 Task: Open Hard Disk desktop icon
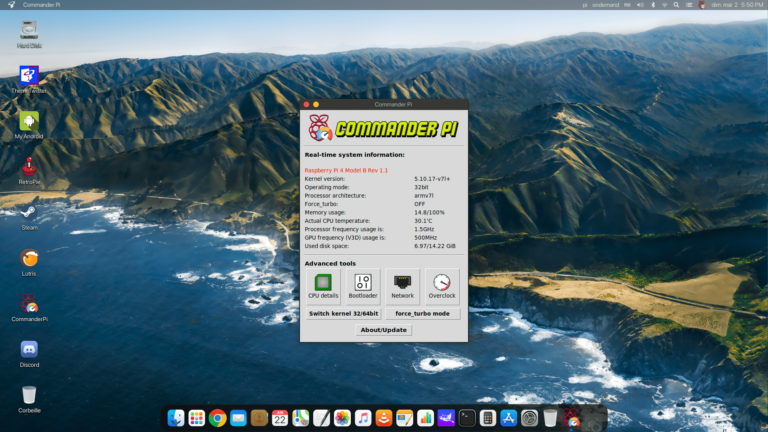(x=29, y=34)
